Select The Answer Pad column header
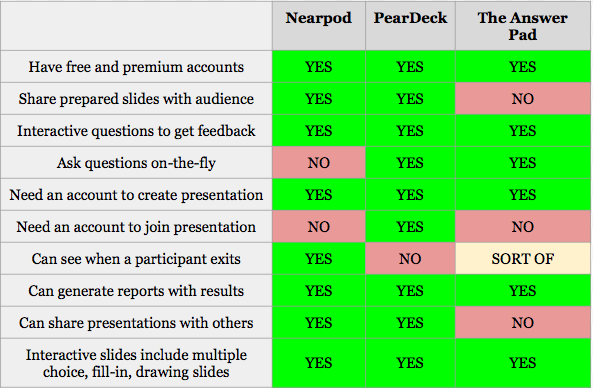The image size is (593, 388). tap(523, 26)
